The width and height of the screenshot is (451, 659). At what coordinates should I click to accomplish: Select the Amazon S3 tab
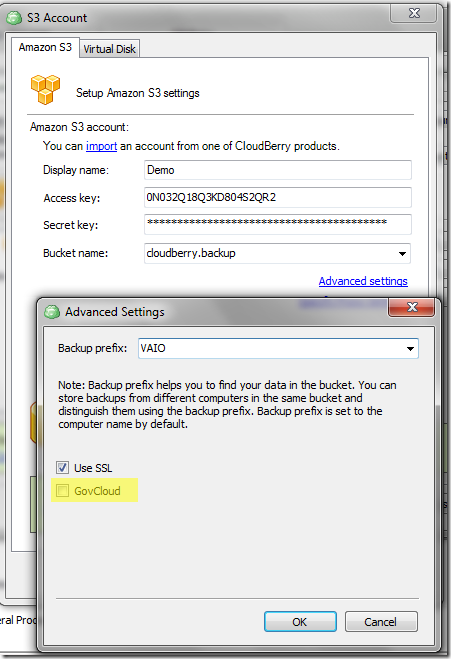[45, 47]
